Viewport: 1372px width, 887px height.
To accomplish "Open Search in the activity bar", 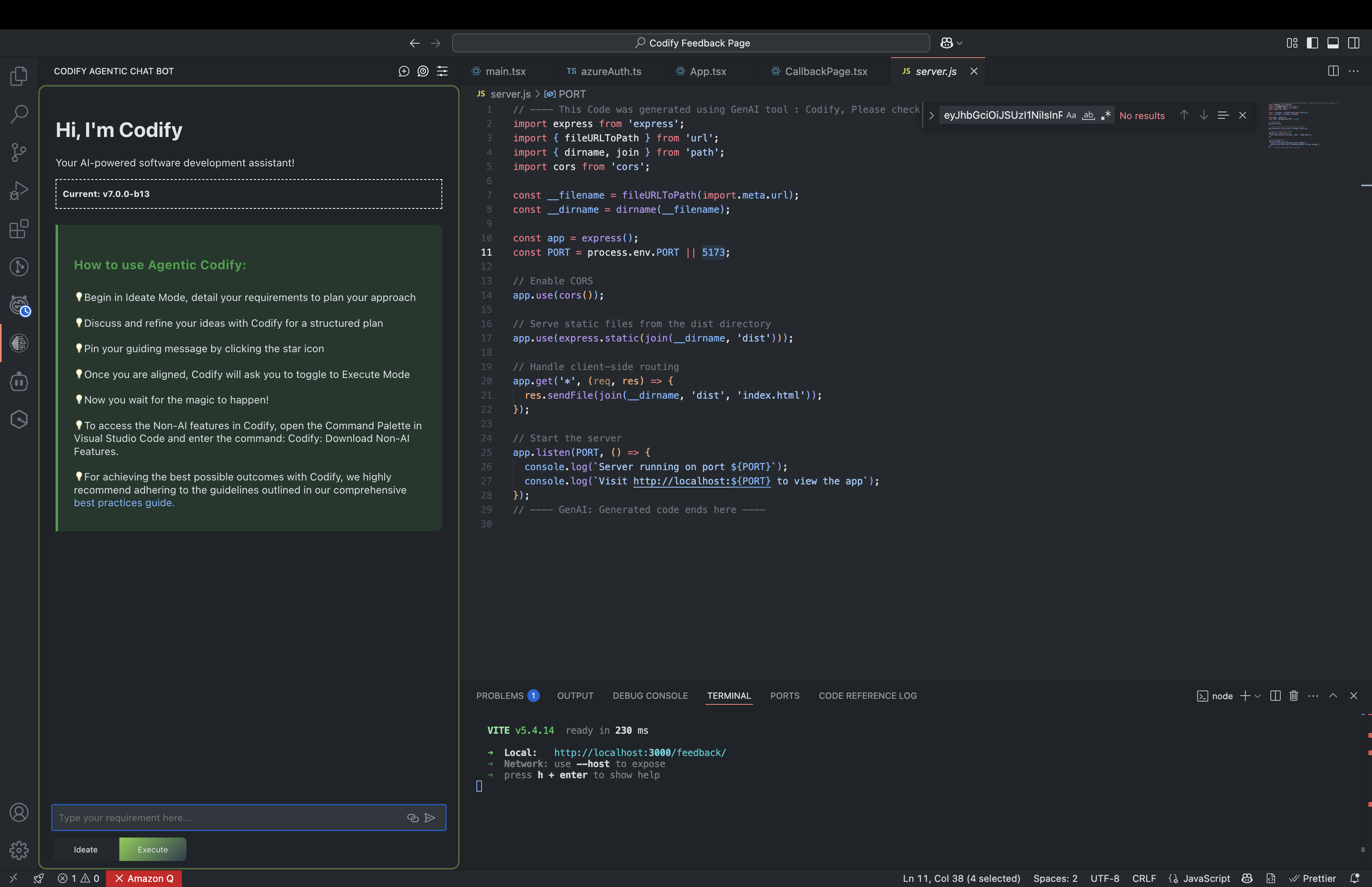I will point(19,114).
